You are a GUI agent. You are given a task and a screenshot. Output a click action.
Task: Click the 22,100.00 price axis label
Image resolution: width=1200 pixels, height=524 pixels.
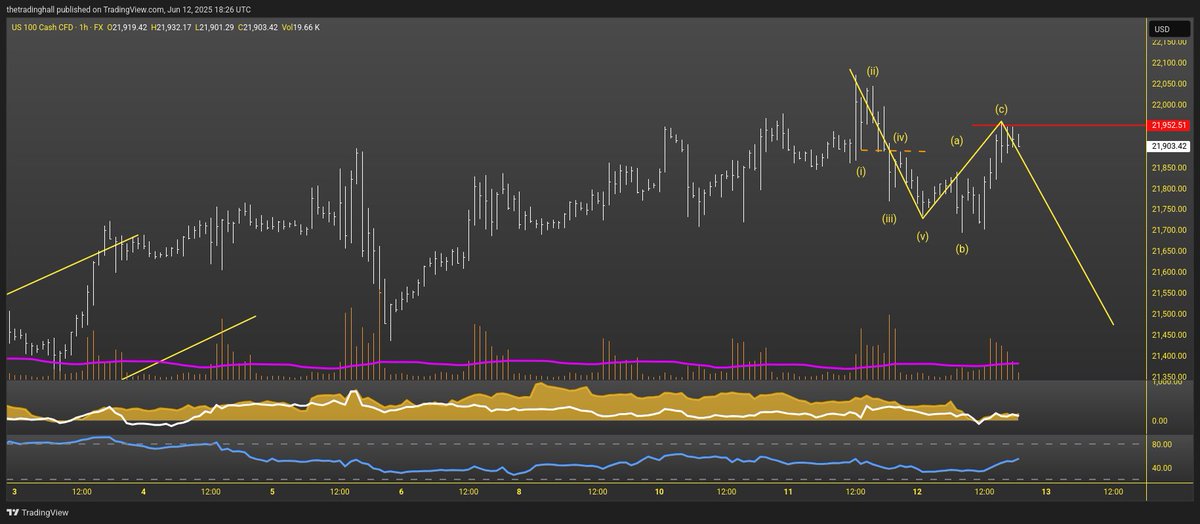(1168, 63)
